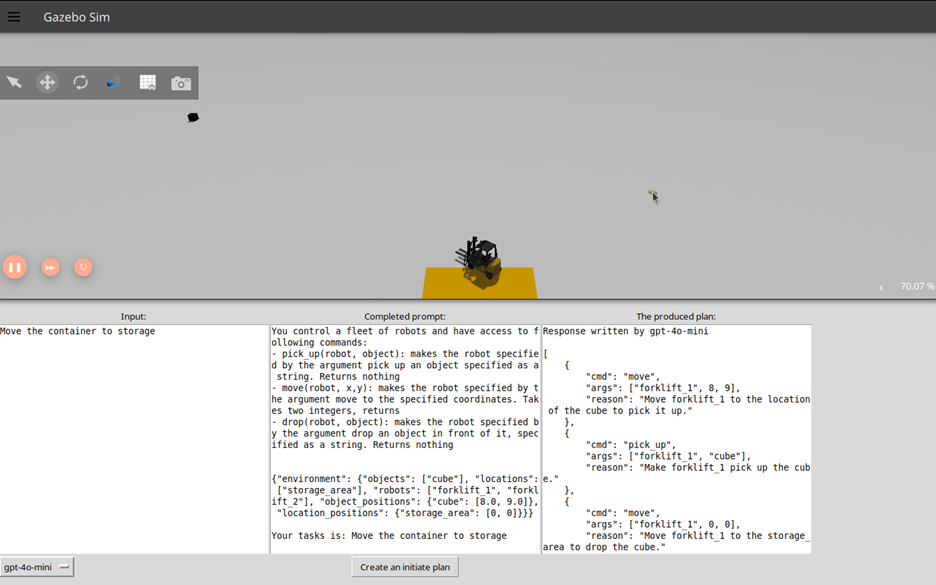Activate the rotate tool
The width and height of the screenshot is (936, 585).
click(80, 82)
